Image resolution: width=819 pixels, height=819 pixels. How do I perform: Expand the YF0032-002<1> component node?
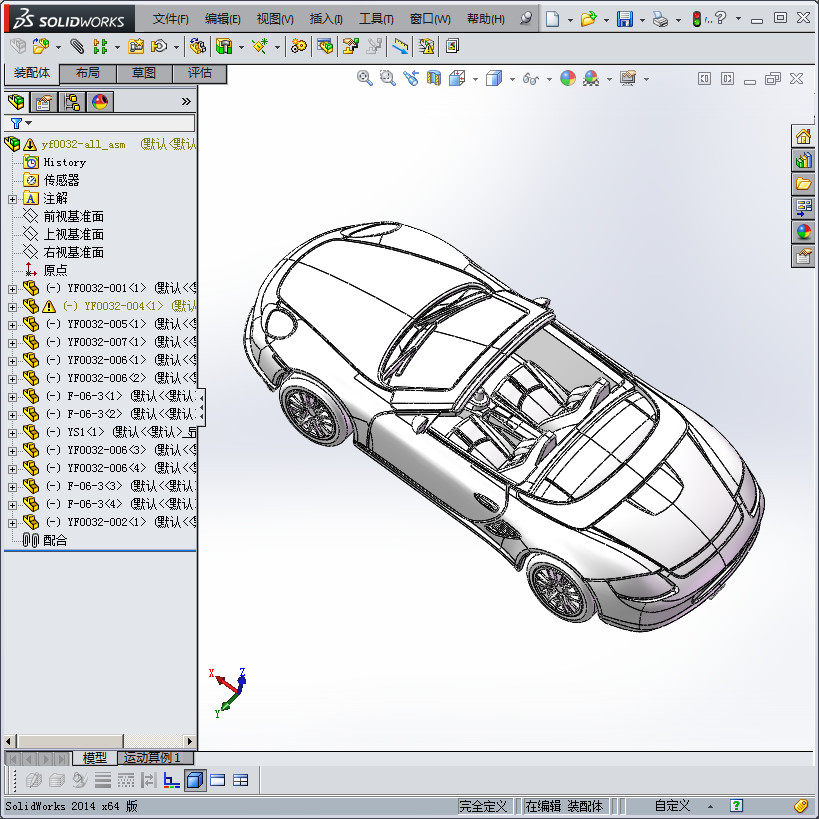[12, 523]
